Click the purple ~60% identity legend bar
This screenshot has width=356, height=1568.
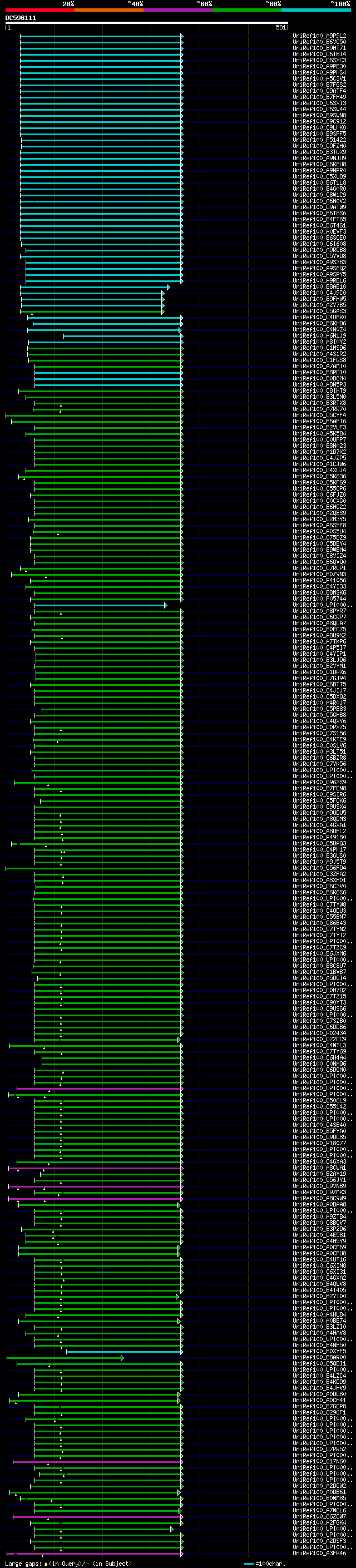pos(177,10)
